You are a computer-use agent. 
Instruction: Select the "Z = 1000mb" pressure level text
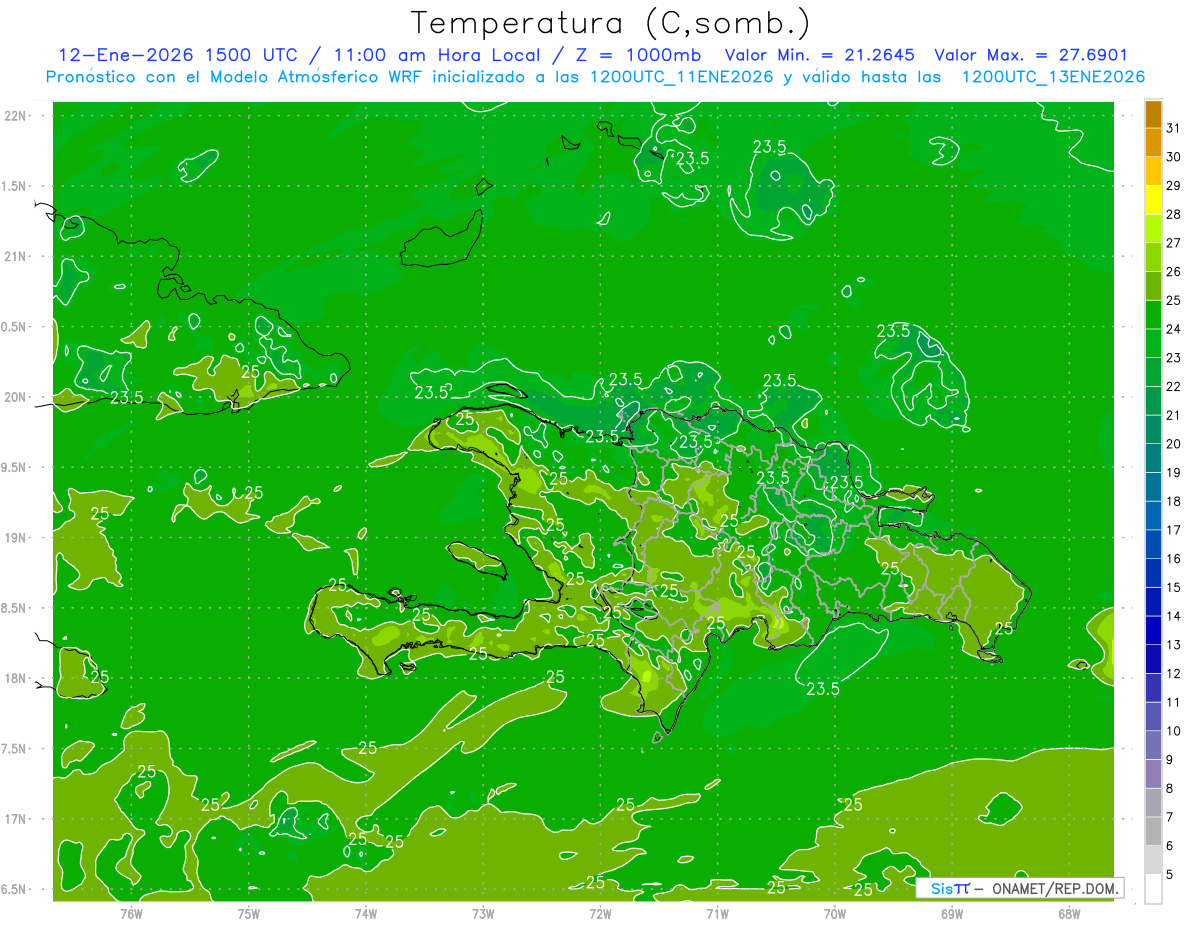click(x=635, y=55)
